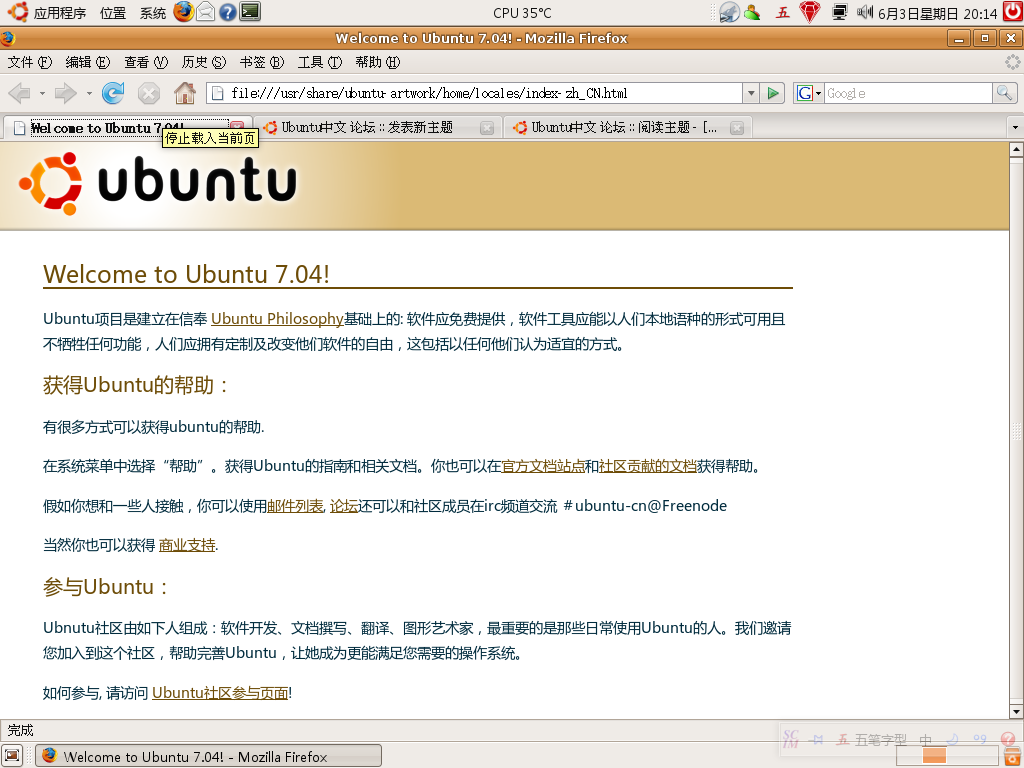The image size is (1024, 768).
Task: Open the 应用程序 (Applications) panel menu
Action: tap(48, 12)
